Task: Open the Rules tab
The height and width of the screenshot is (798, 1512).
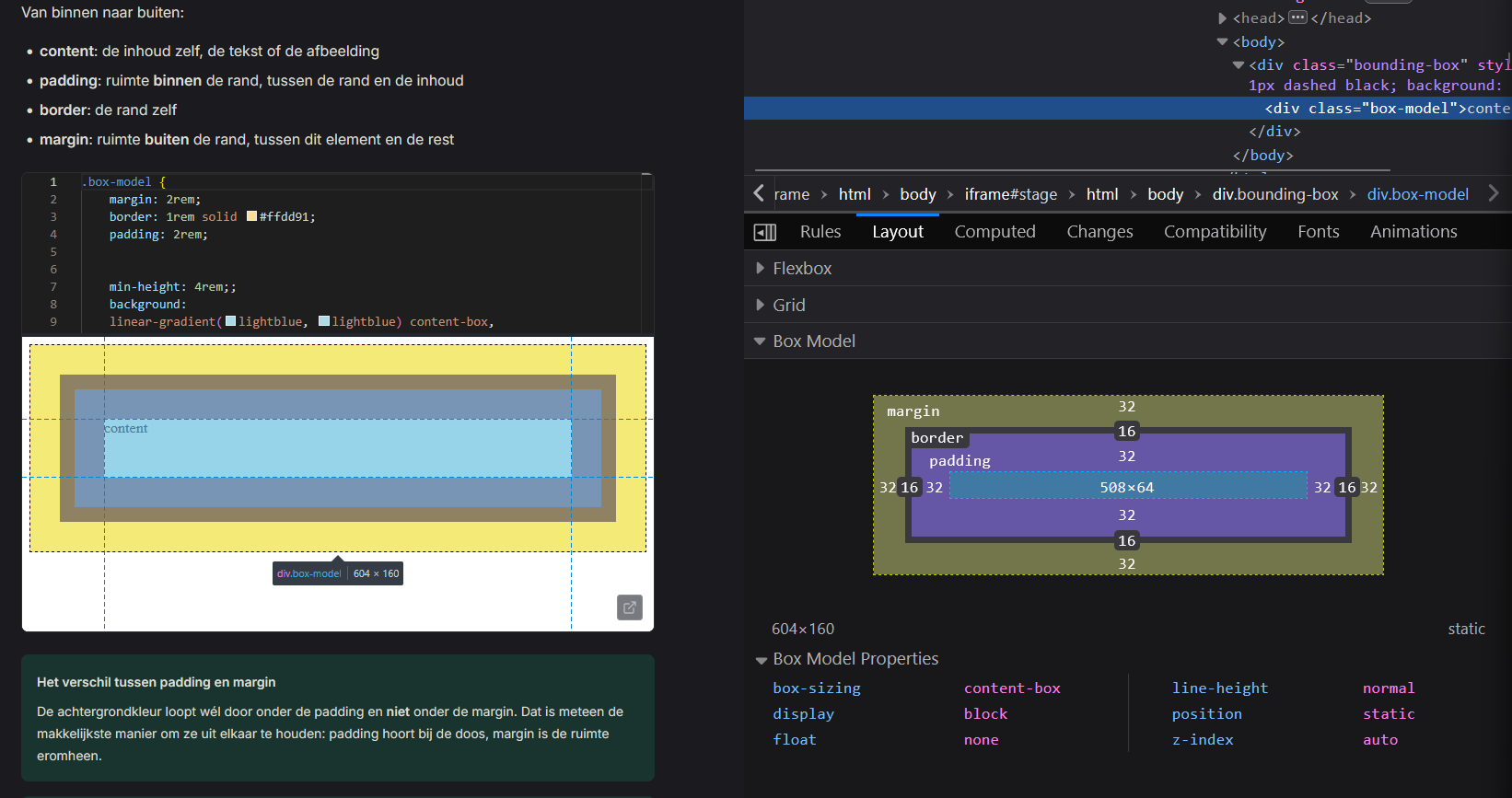Action: pyautogui.click(x=820, y=232)
